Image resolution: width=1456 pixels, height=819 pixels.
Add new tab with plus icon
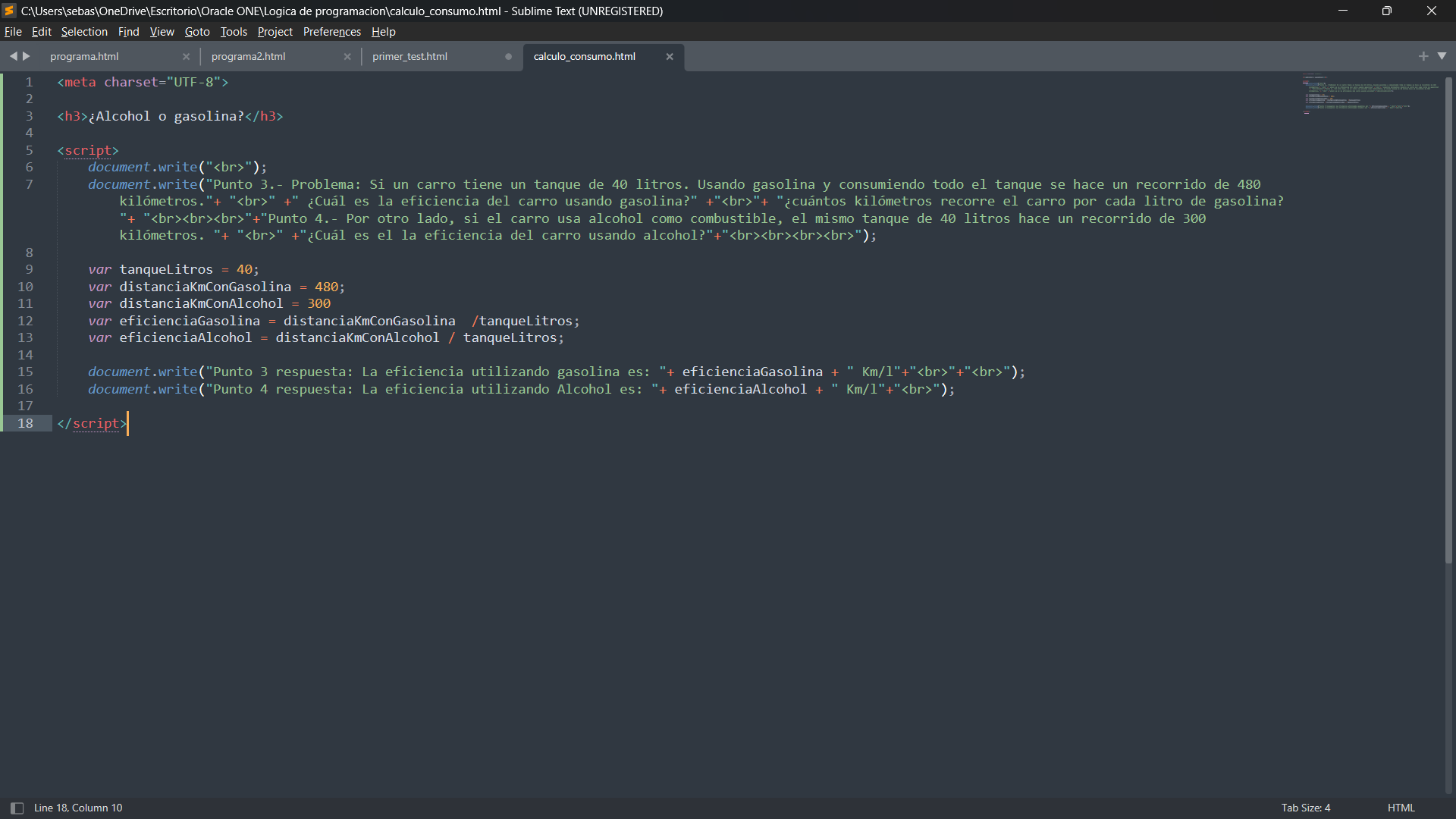(1423, 56)
